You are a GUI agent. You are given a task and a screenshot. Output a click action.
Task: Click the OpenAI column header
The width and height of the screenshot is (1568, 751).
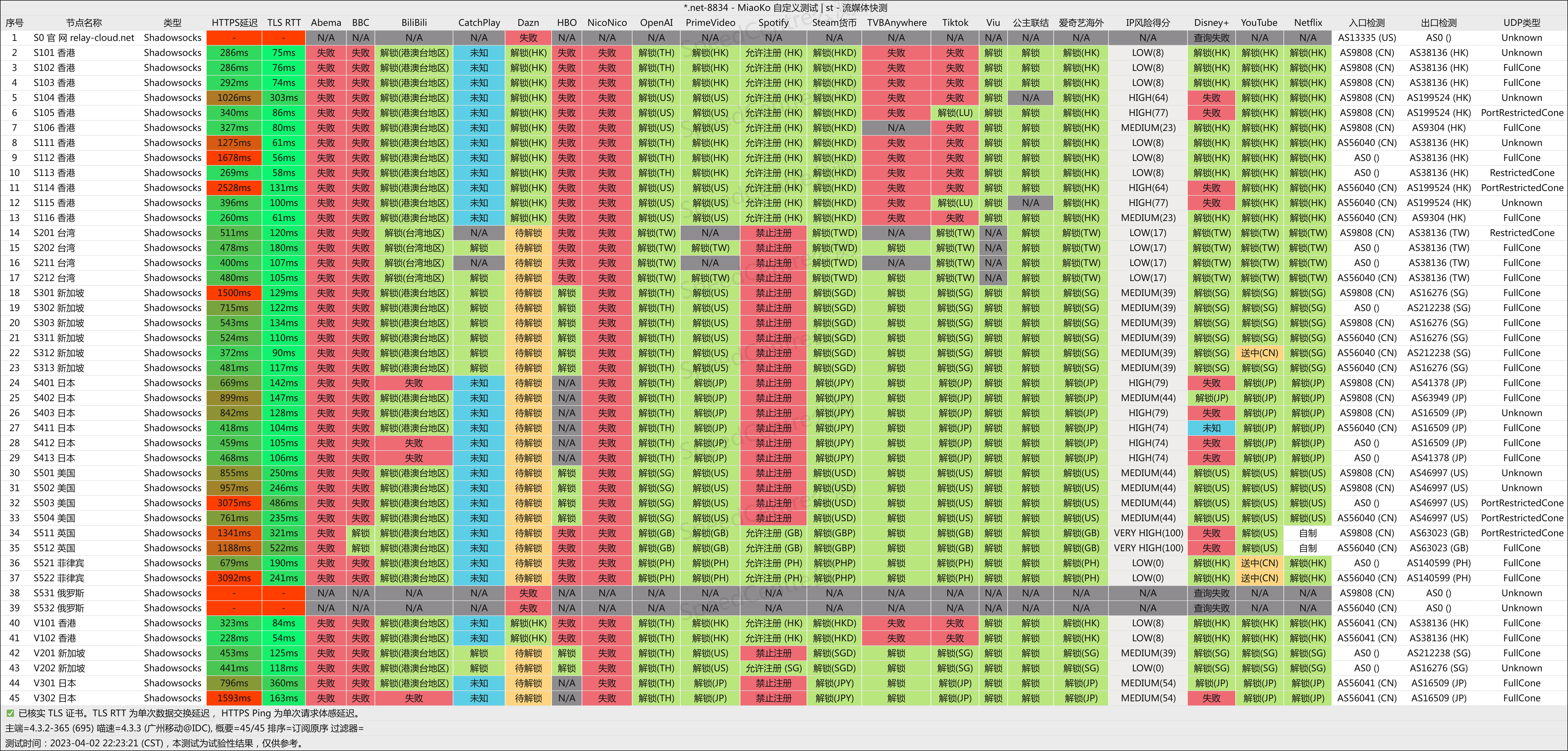click(656, 23)
